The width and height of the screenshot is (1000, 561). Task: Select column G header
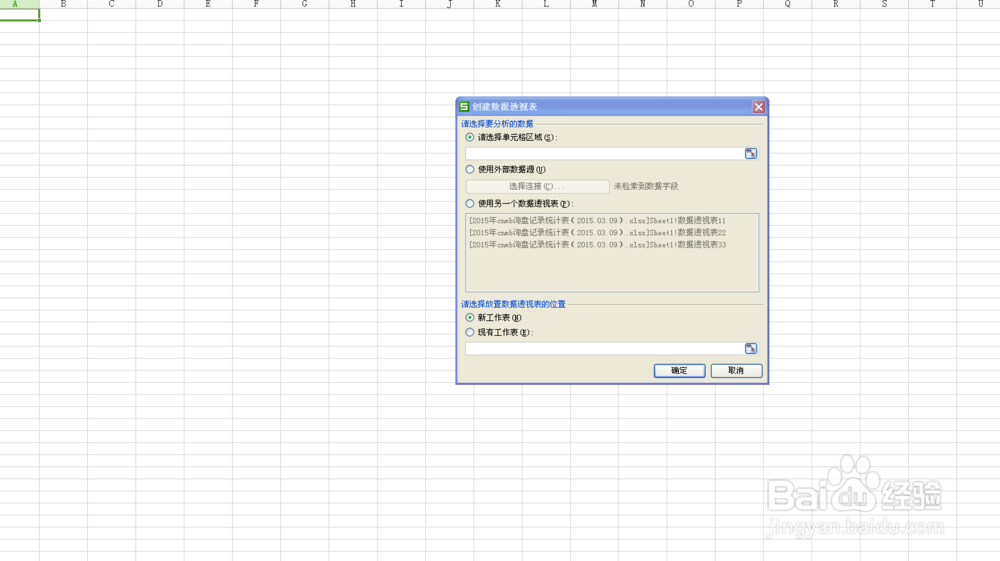click(x=304, y=4)
